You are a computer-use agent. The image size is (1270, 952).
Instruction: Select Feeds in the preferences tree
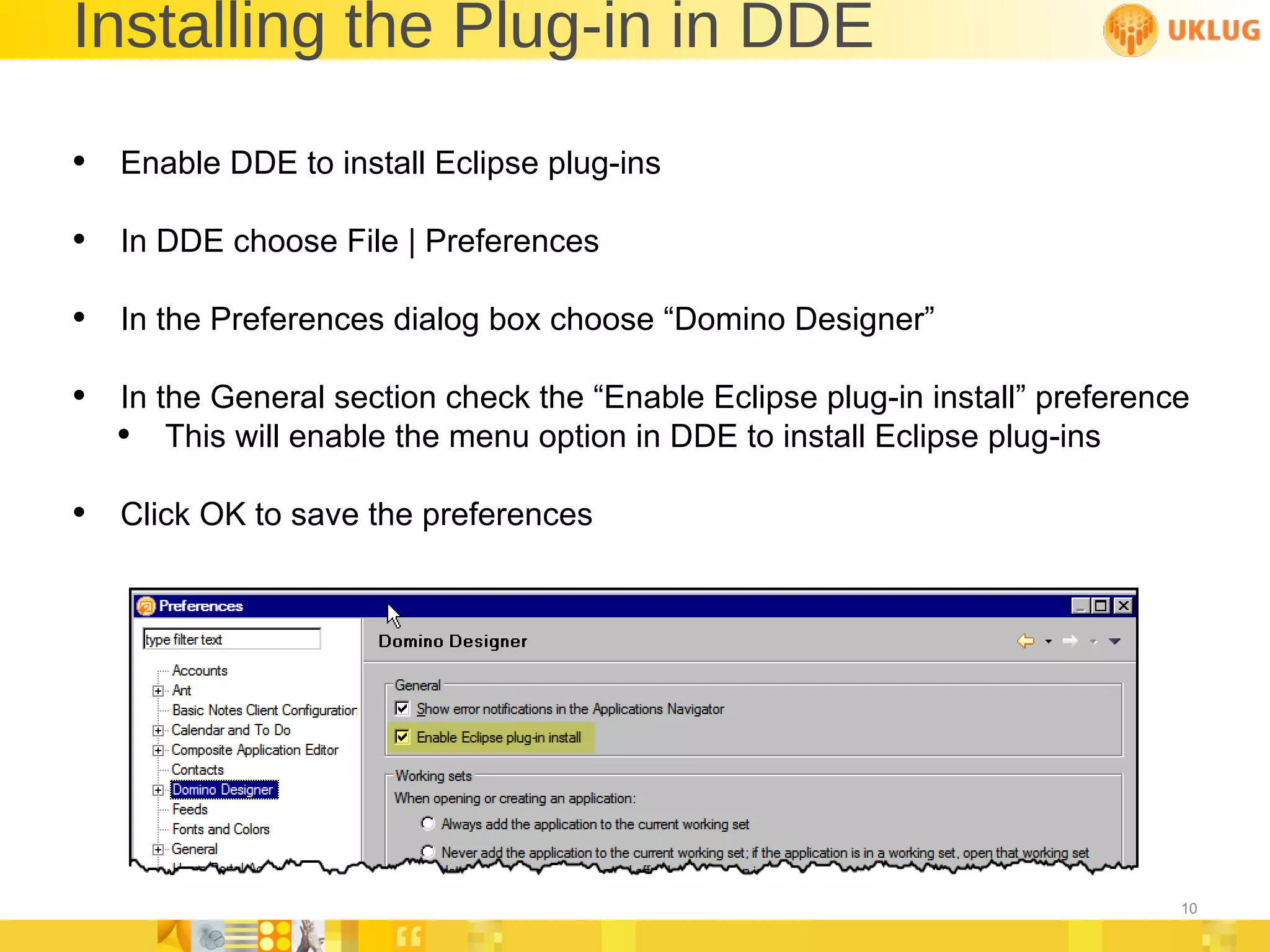coord(190,809)
